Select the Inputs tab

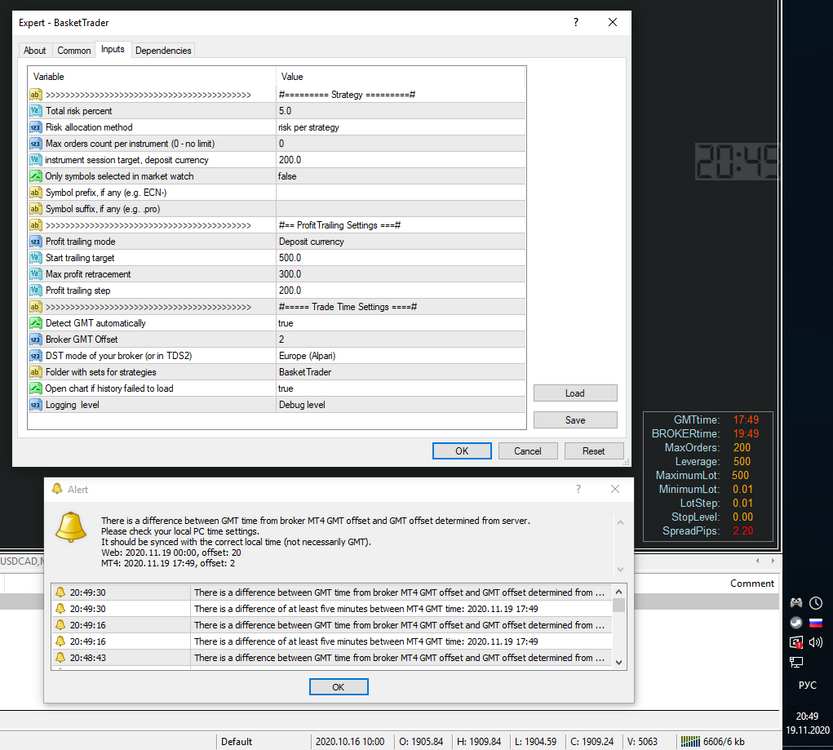point(113,49)
